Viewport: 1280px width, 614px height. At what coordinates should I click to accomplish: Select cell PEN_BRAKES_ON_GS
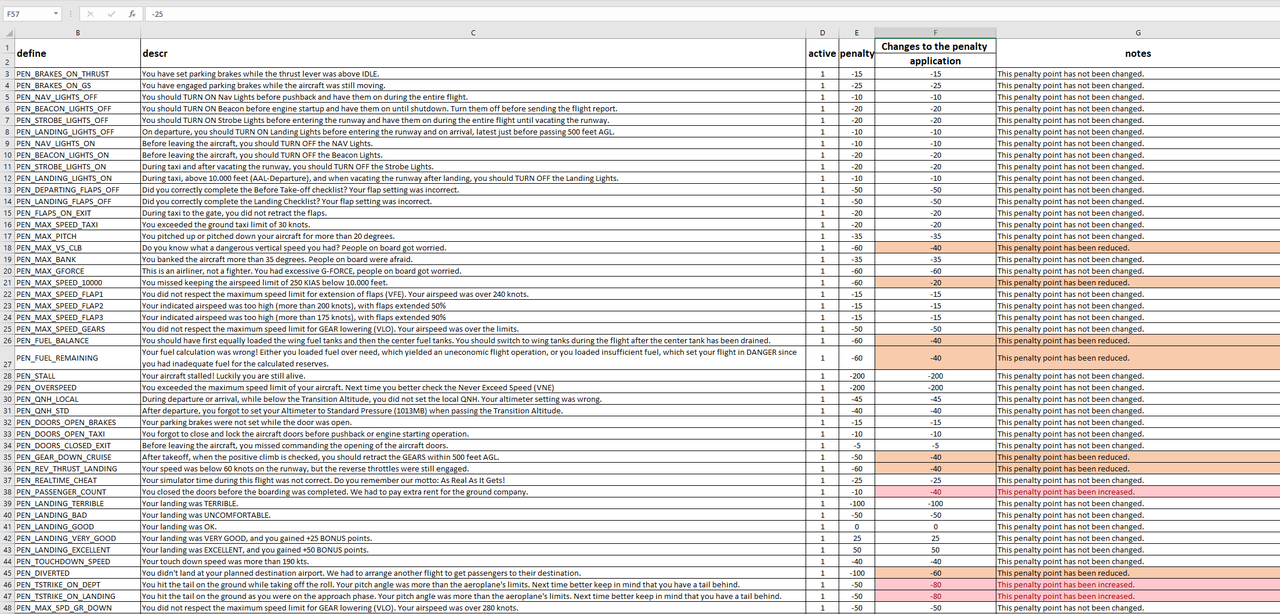[x=78, y=86]
